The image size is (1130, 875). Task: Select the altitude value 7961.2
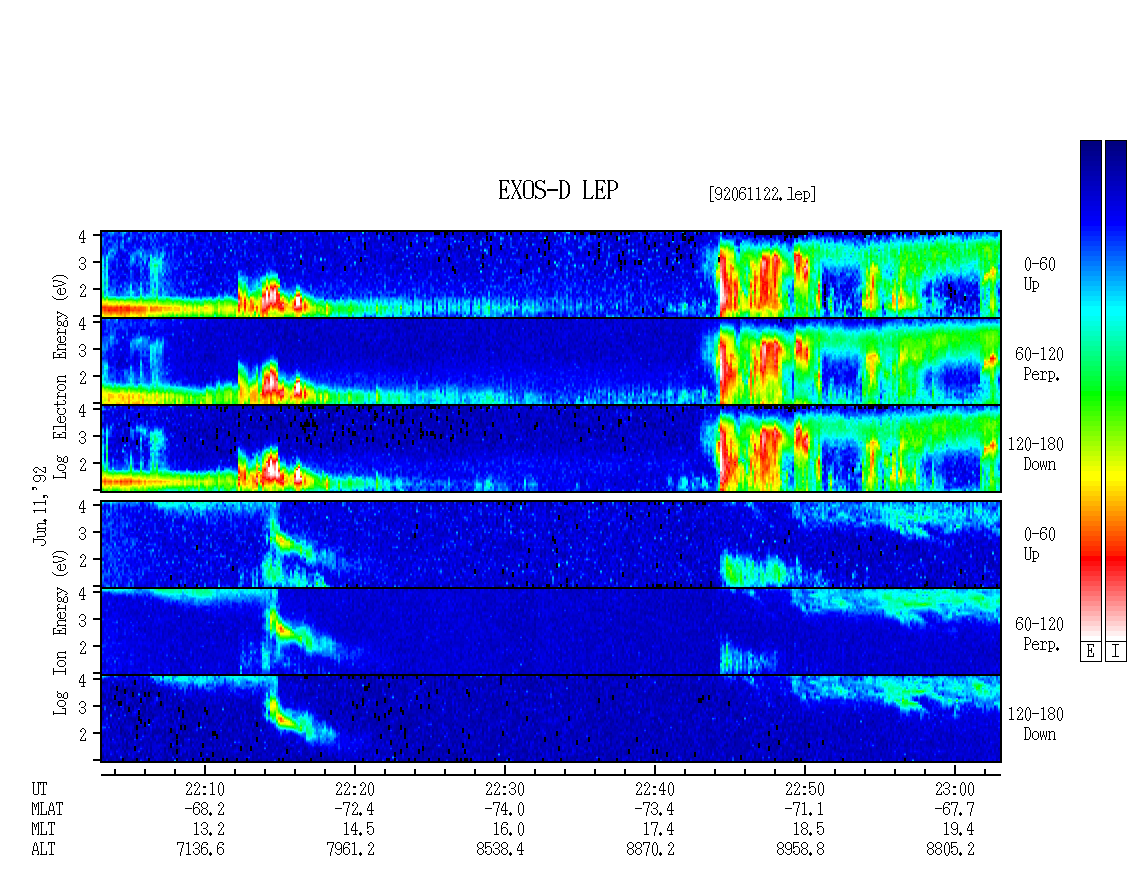(350, 849)
